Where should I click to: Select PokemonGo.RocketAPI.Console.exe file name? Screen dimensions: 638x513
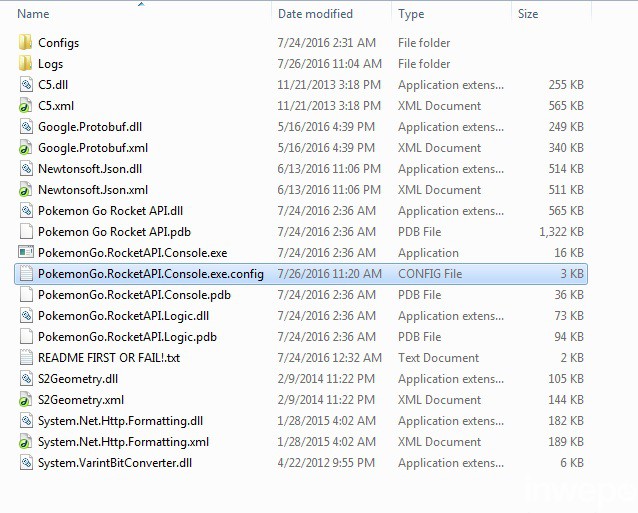[x=133, y=253]
